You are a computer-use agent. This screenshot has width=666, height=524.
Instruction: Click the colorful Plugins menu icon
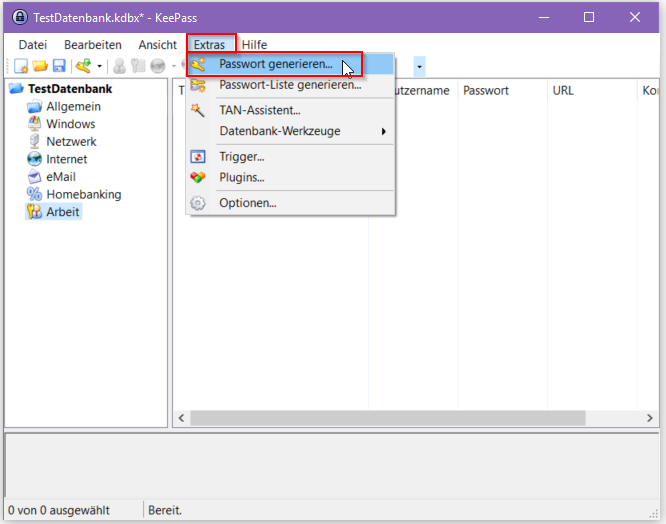click(x=198, y=177)
